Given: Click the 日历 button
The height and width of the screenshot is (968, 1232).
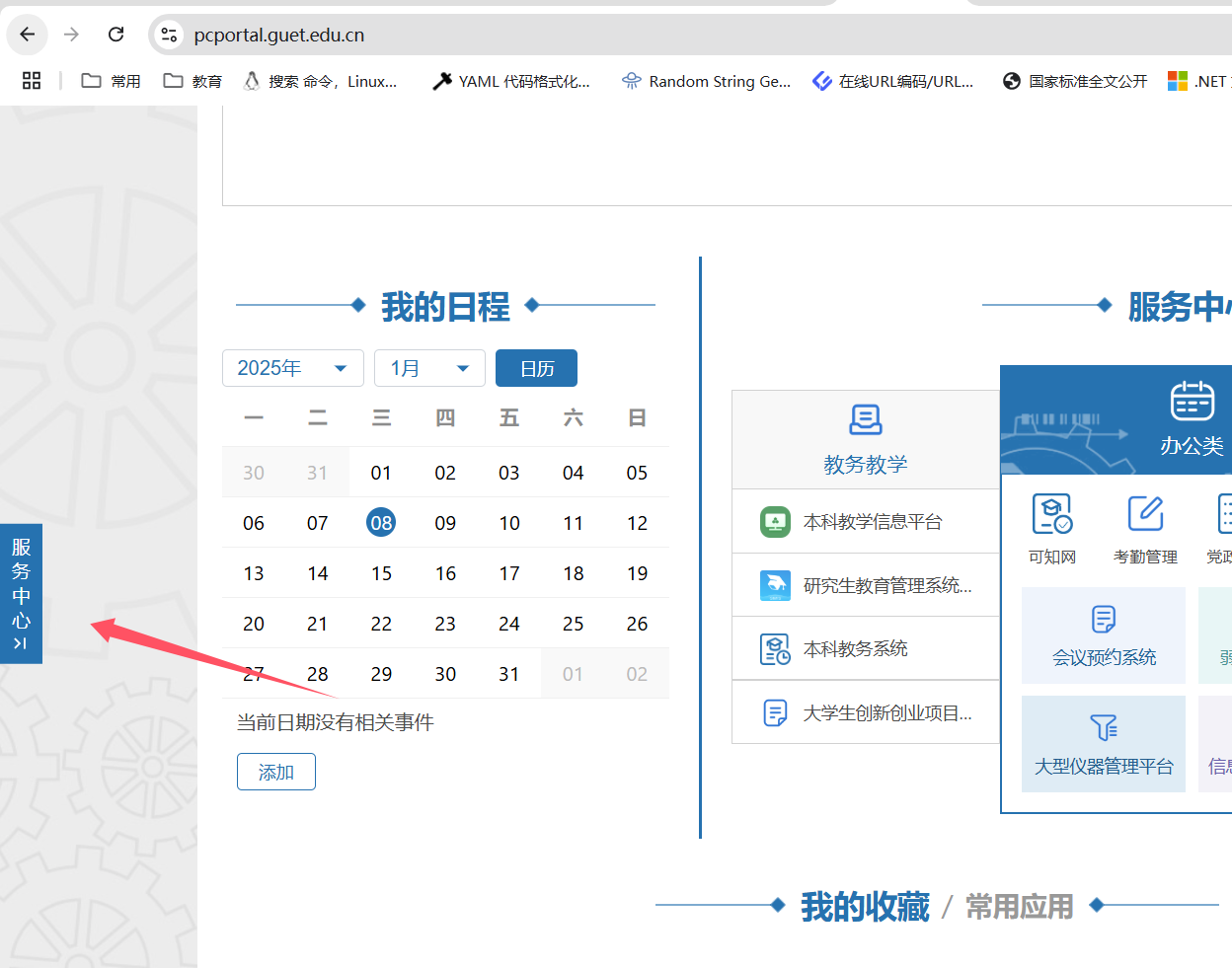Looking at the screenshot, I should click(x=536, y=368).
